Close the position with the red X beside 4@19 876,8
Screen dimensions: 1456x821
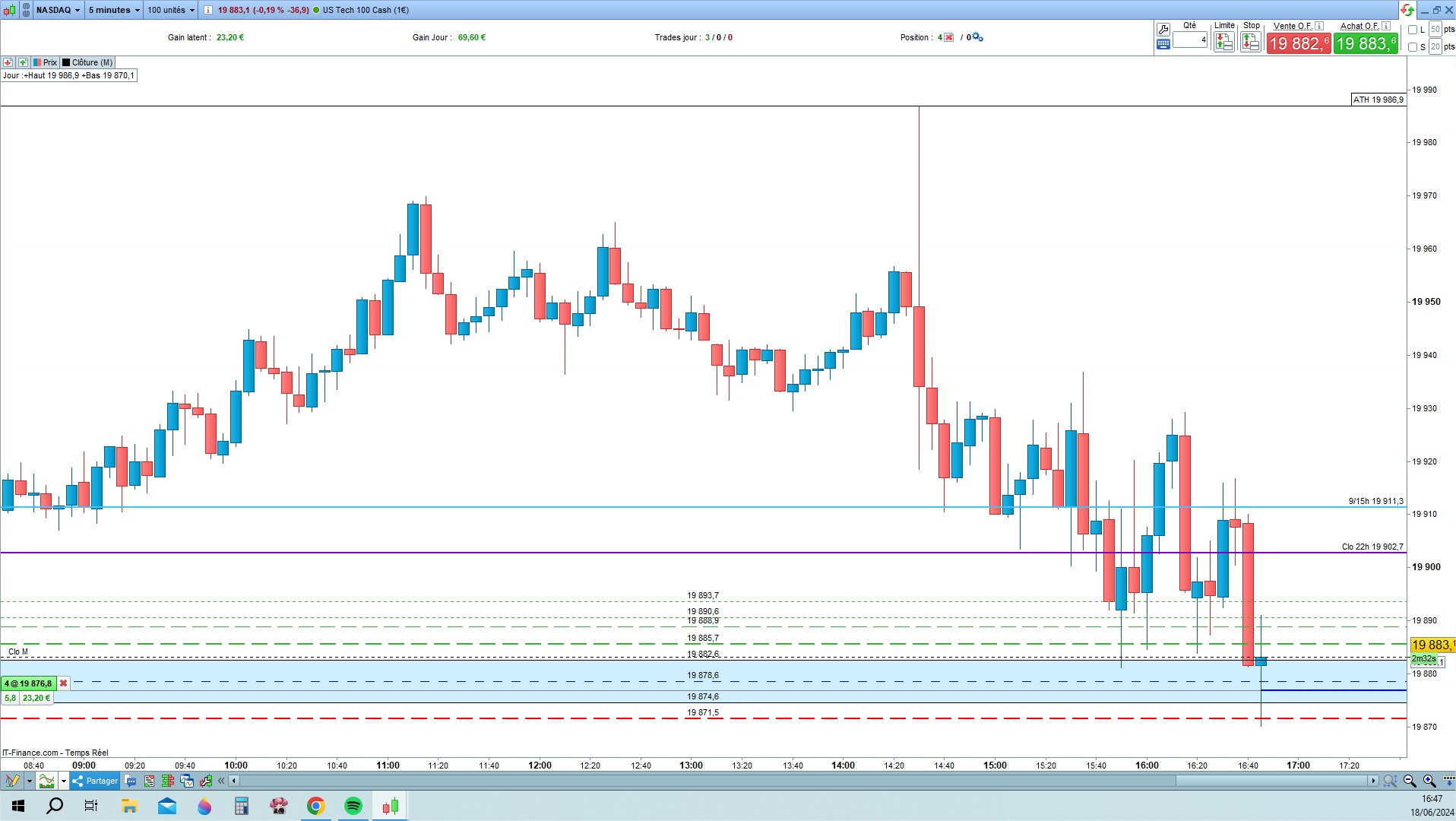[63, 683]
